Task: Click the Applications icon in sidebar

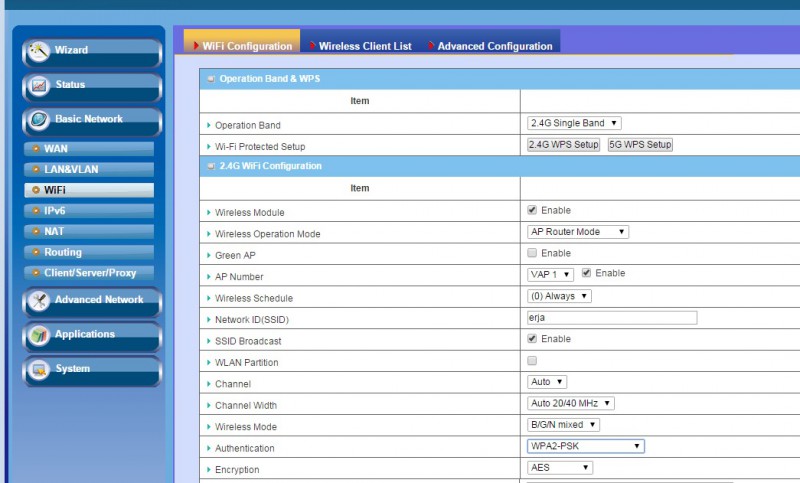Action: coord(39,335)
